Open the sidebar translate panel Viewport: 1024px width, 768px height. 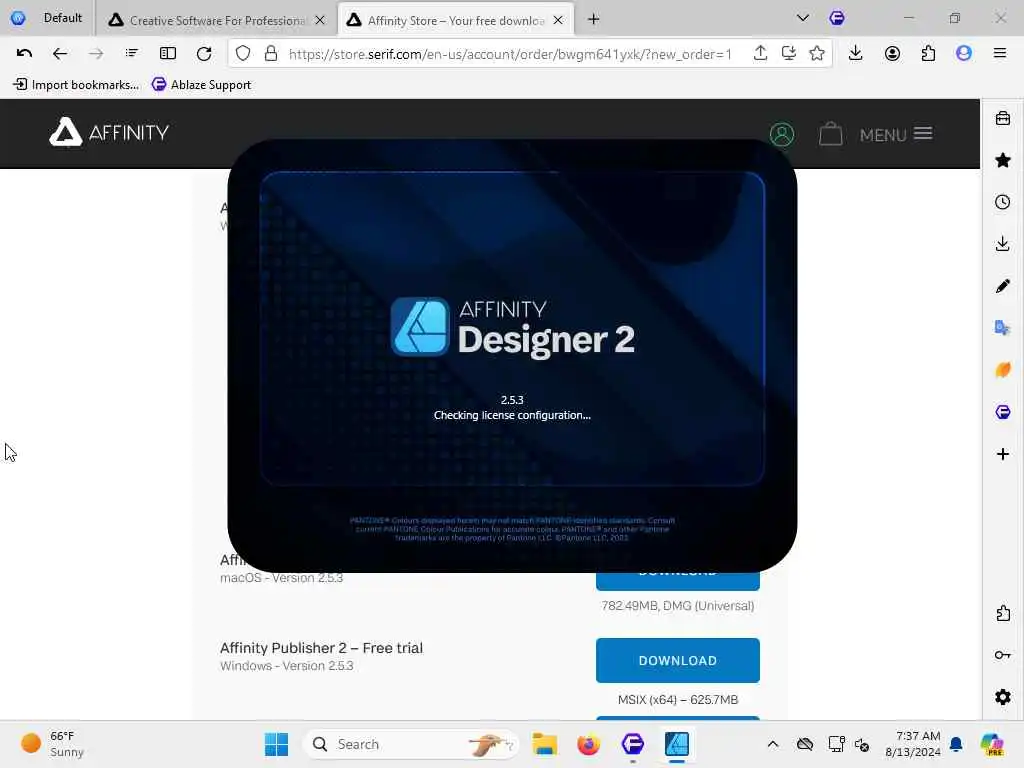1003,327
